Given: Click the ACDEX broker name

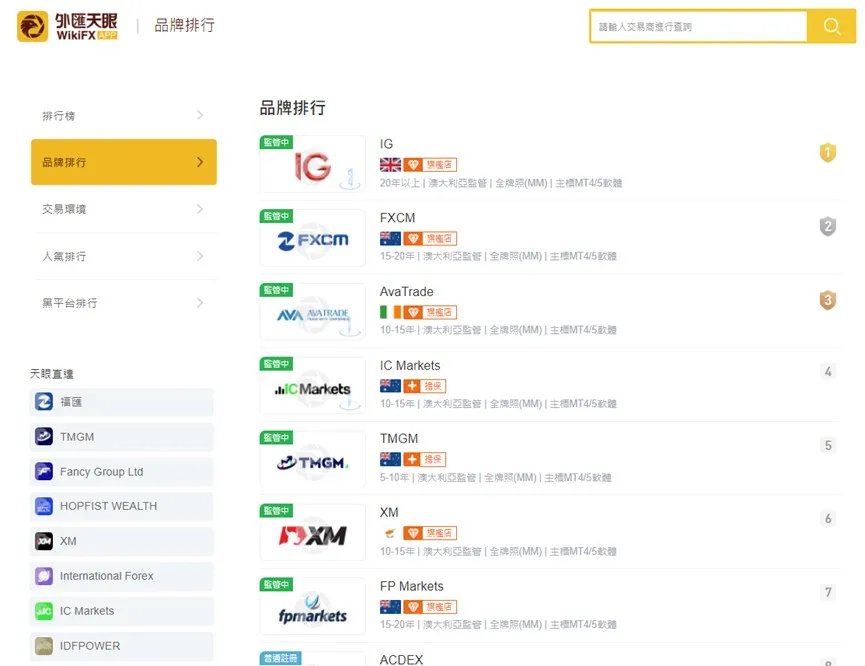Looking at the screenshot, I should (401, 659).
